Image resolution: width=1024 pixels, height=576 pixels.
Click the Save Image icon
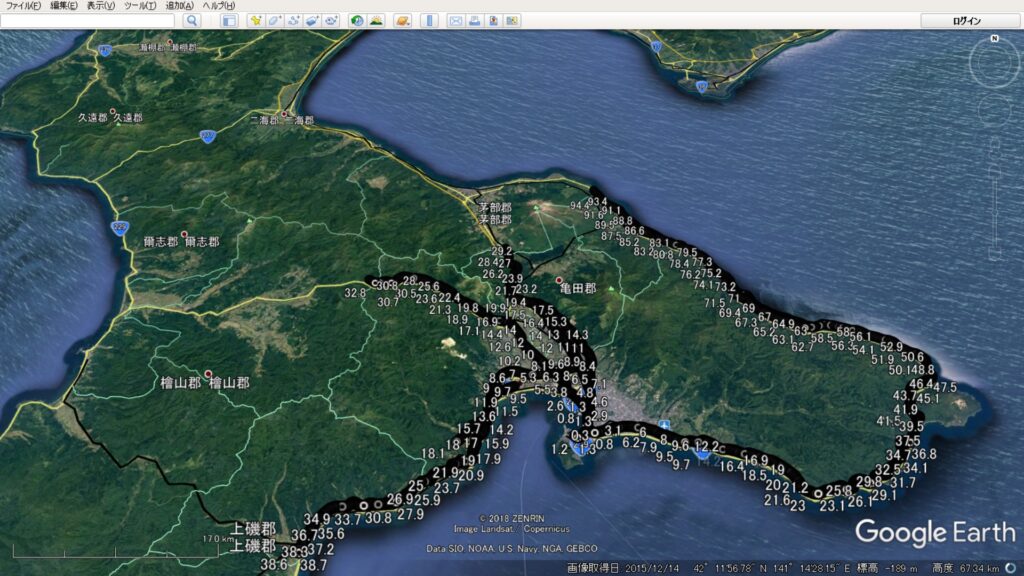click(493, 20)
